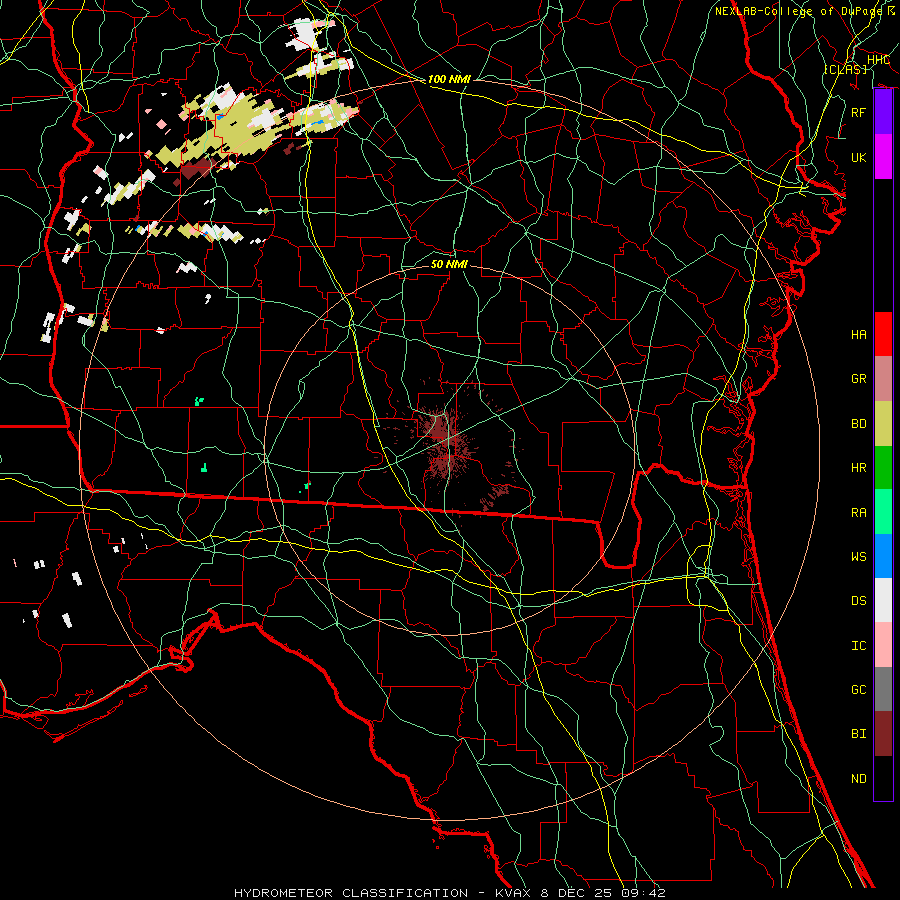Click the GR legend label
This screenshot has width=900, height=900.
point(858,379)
